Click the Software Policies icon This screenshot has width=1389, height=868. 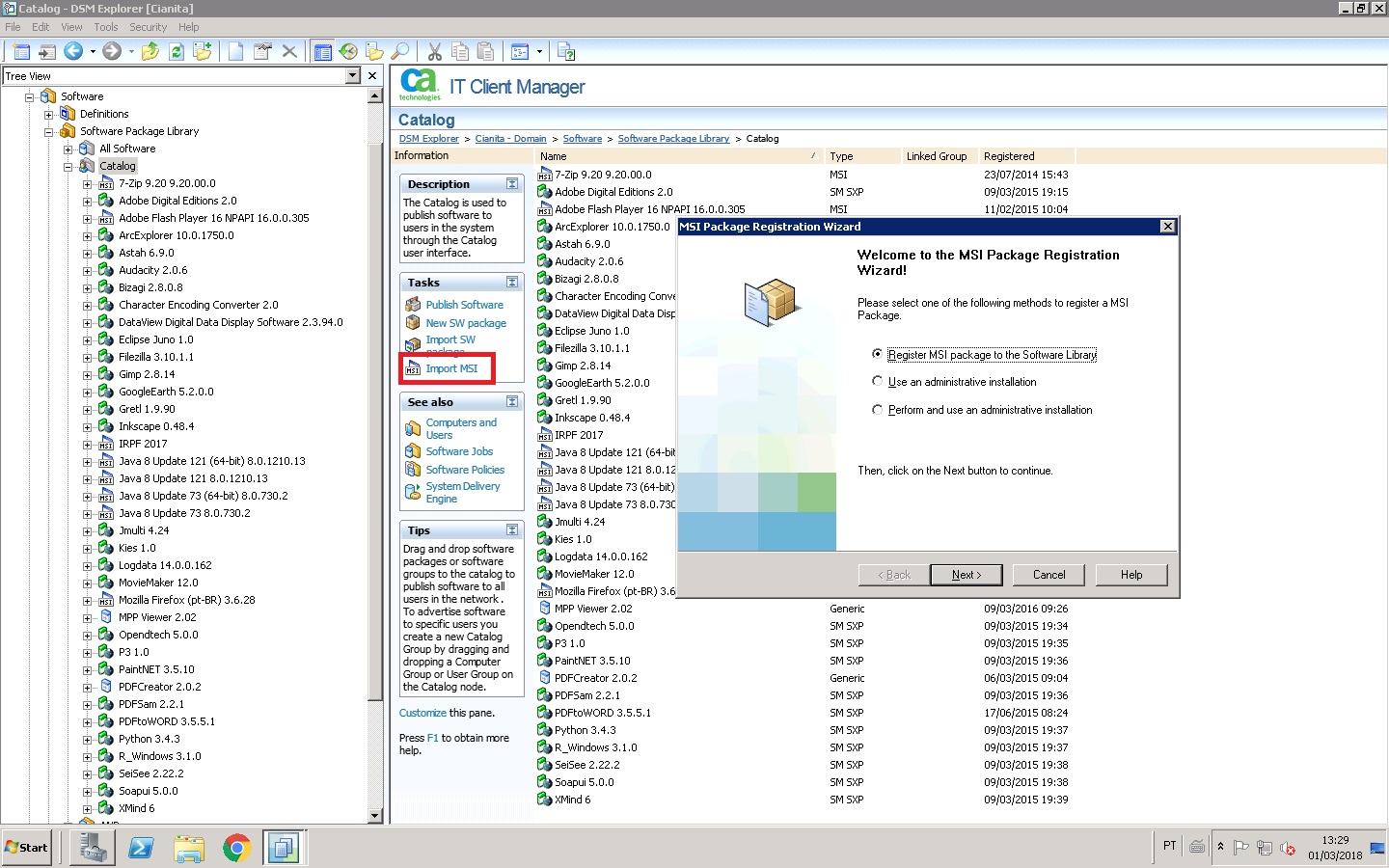(x=413, y=470)
